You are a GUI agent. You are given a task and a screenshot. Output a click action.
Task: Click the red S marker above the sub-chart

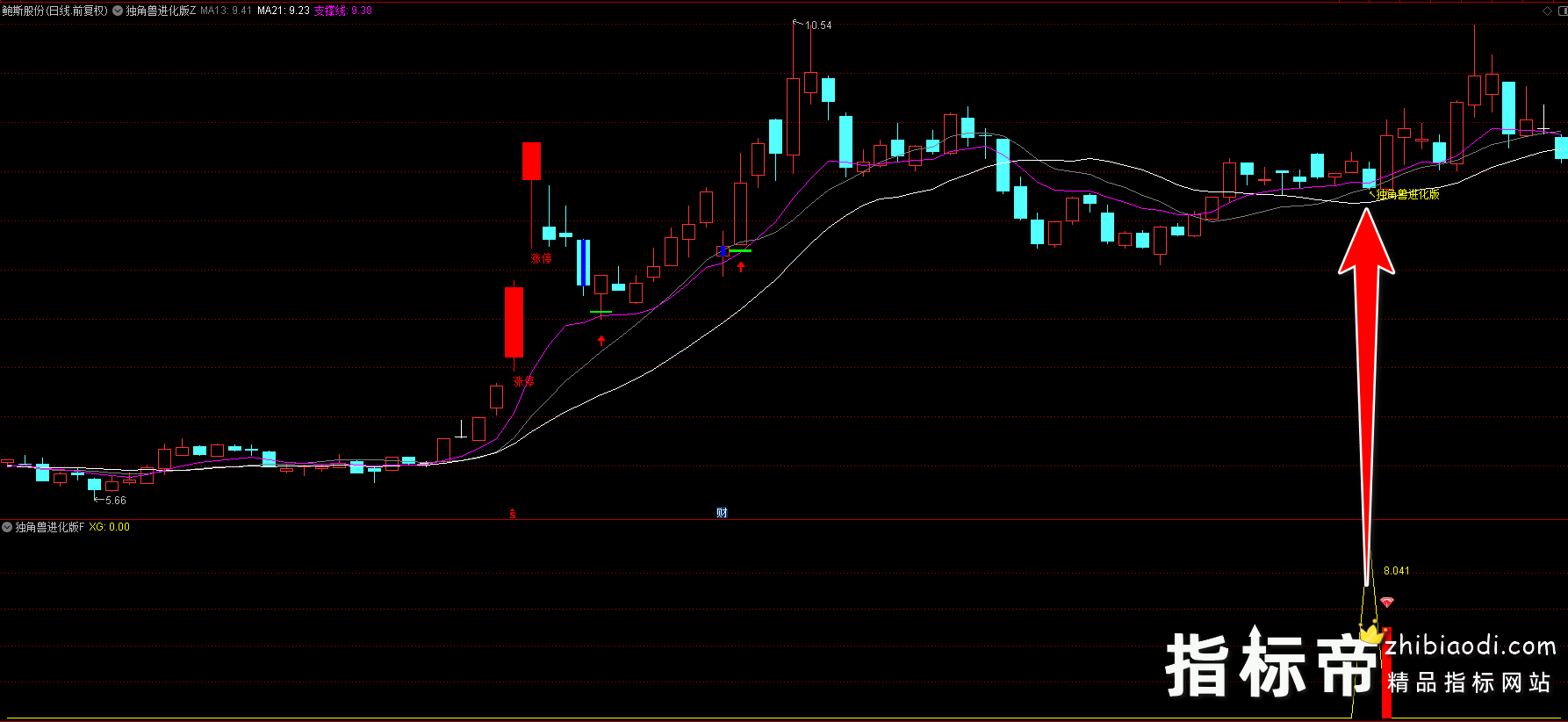coord(513,513)
